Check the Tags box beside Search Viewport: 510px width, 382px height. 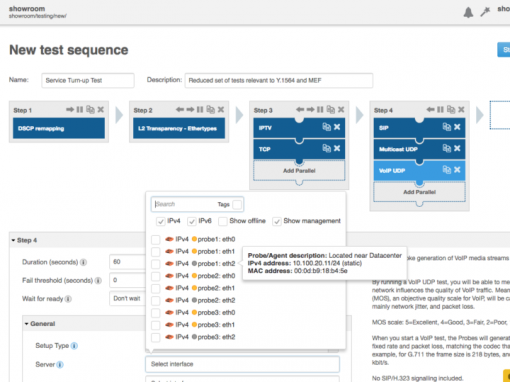(237, 204)
